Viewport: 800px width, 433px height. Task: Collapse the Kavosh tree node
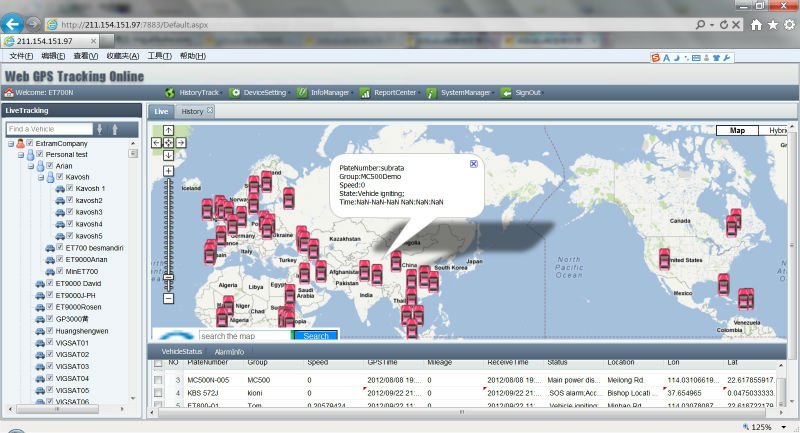point(41,177)
